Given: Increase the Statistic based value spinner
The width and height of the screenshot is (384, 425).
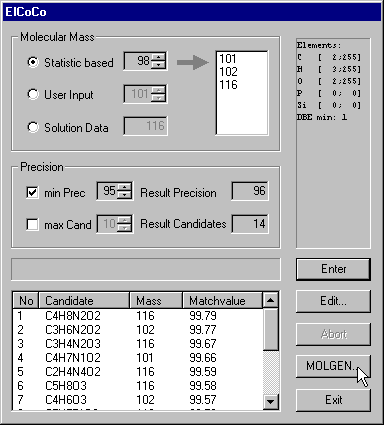Looking at the screenshot, I should click(x=158, y=57).
